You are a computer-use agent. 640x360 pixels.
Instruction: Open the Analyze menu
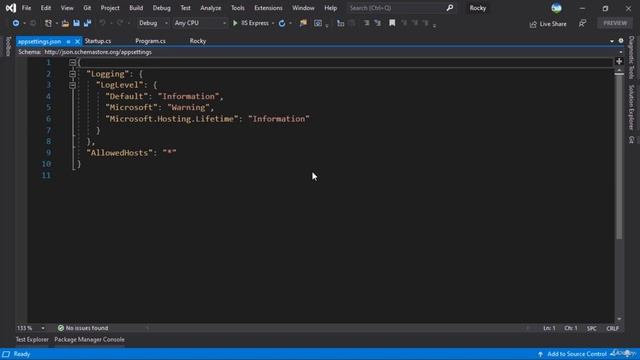211,8
